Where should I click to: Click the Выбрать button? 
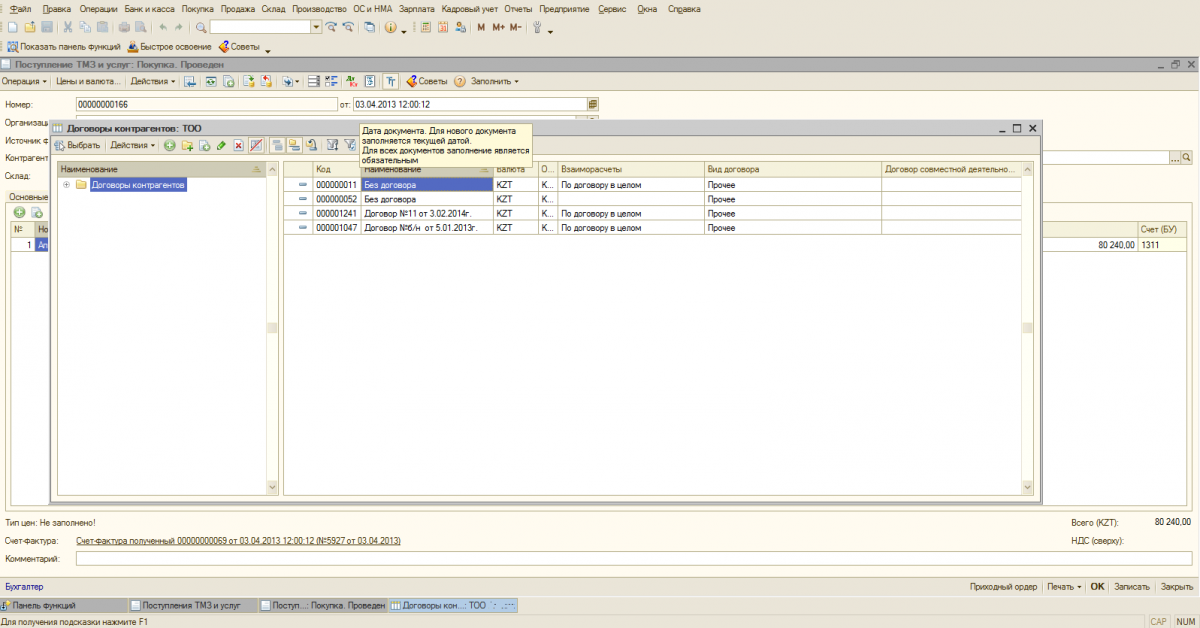tap(78, 146)
